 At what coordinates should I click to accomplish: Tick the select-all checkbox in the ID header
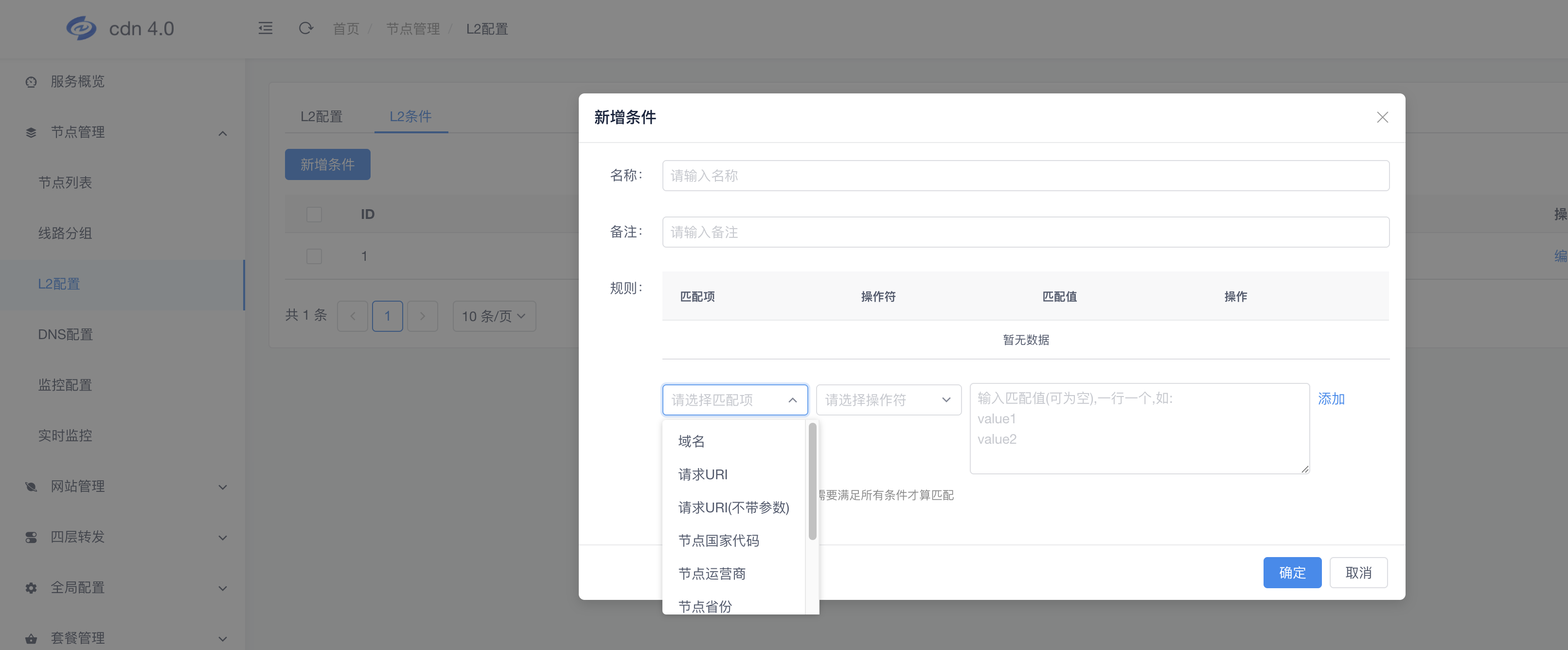coord(314,215)
